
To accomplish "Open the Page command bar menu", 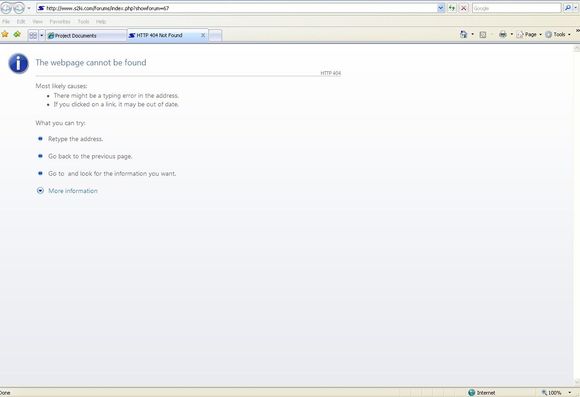I will click(x=529, y=34).
